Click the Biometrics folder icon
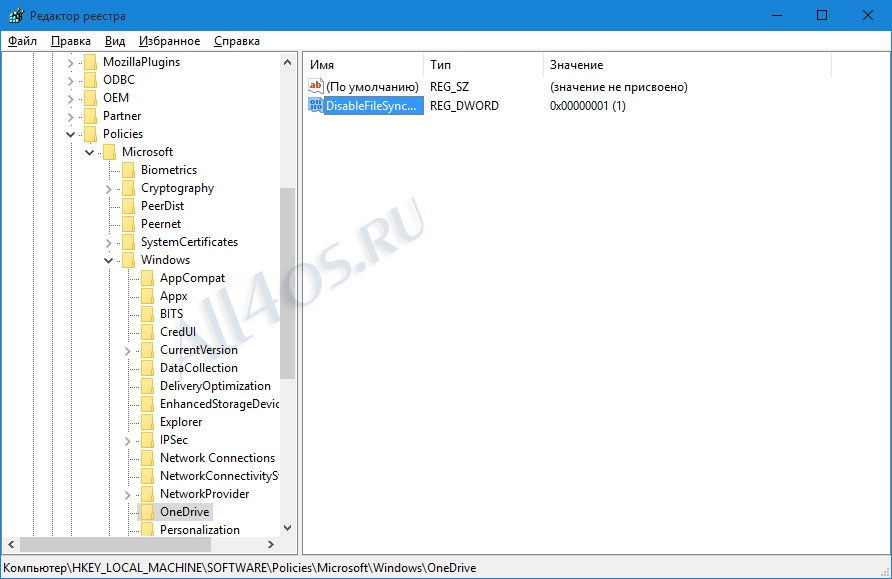 tap(129, 170)
